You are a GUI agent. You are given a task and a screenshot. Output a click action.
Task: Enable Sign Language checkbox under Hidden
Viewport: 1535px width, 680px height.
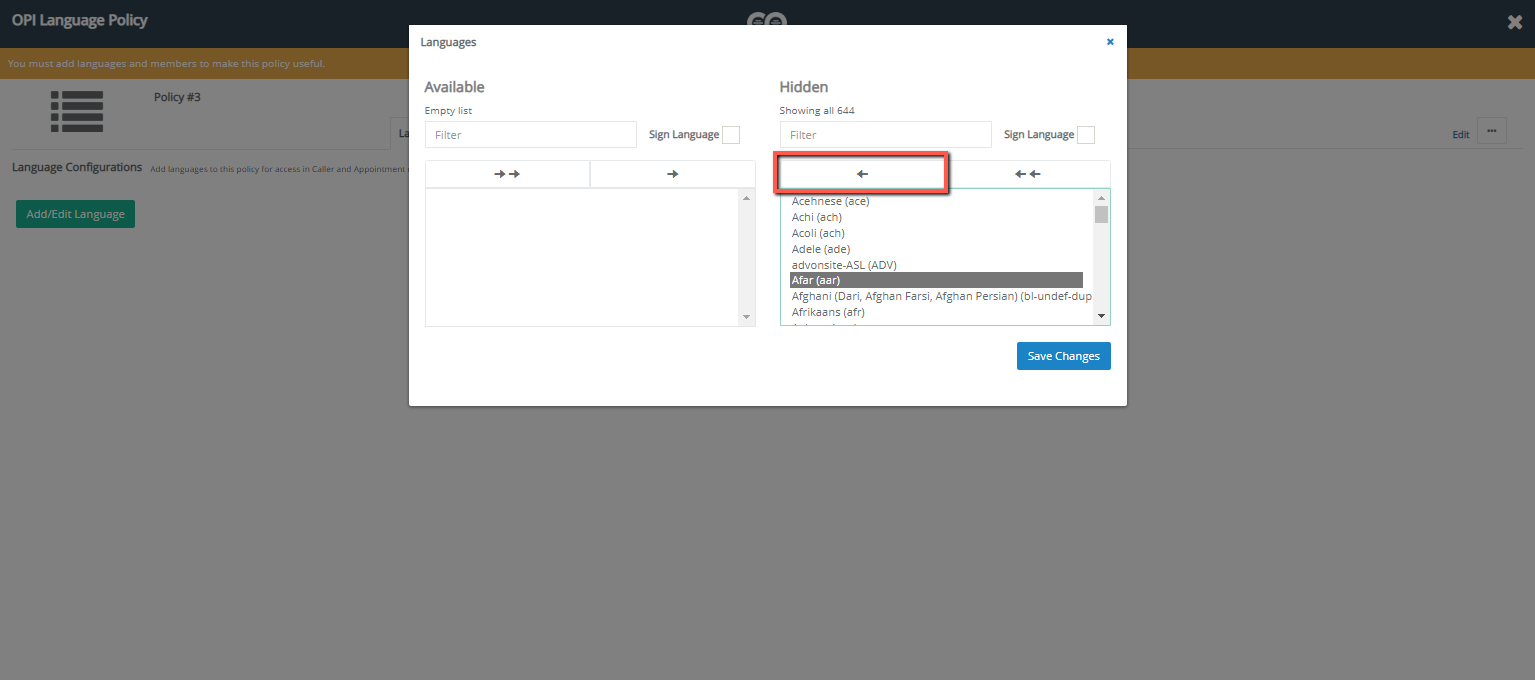tap(1086, 135)
